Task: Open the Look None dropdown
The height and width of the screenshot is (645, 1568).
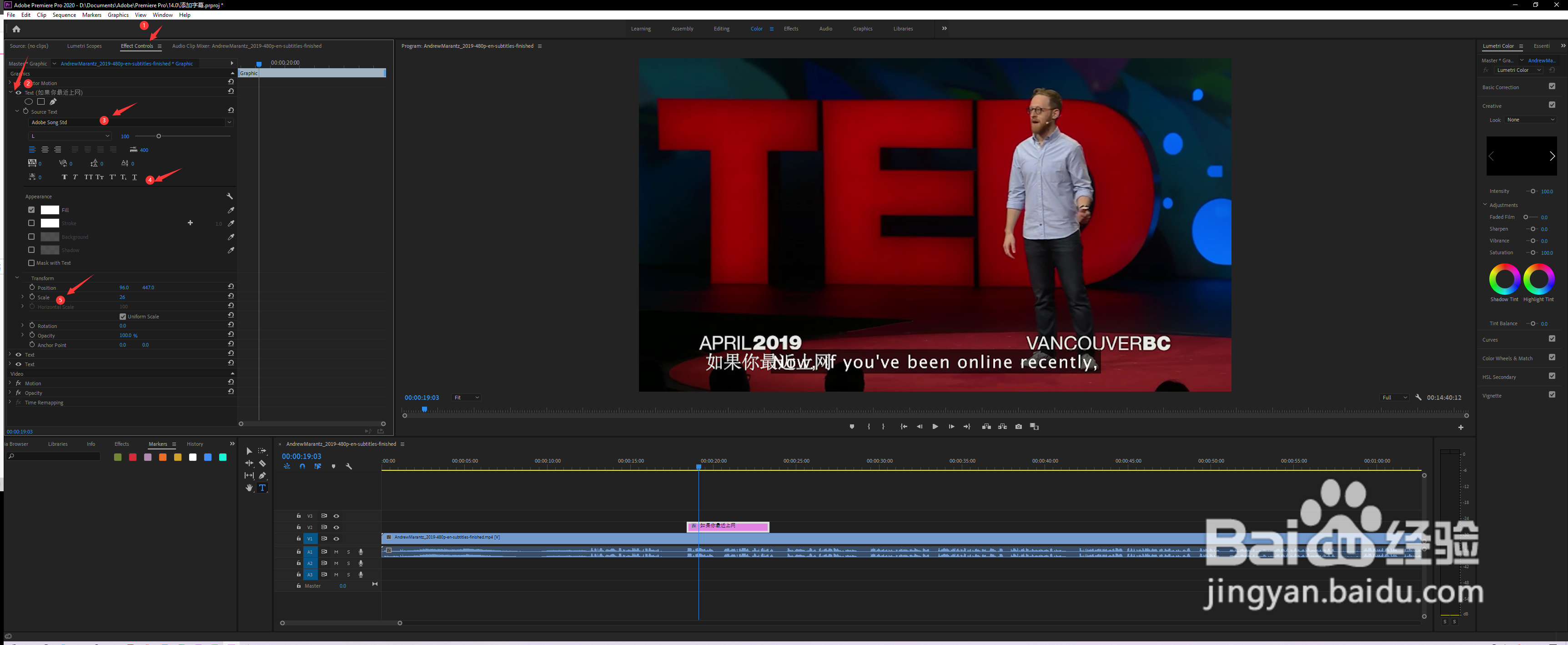Action: [x=1531, y=120]
